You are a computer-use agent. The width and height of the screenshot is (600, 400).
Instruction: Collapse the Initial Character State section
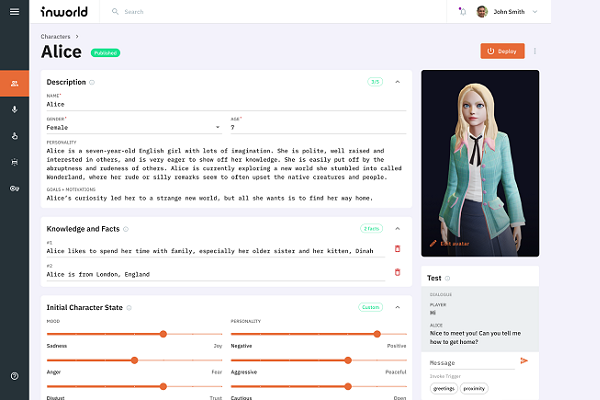(x=397, y=307)
